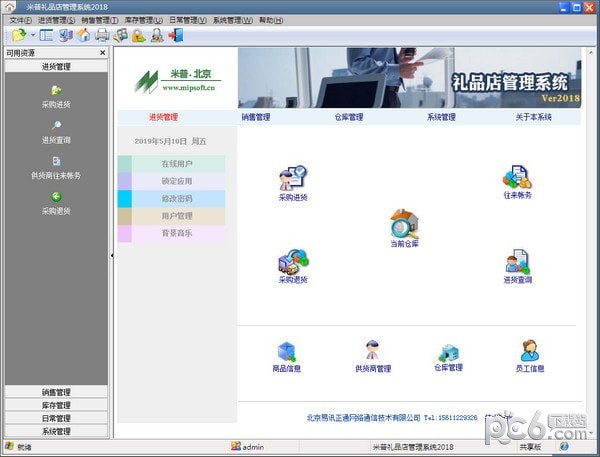
Task: Click the 共享版 status bar entry
Action: click(530, 447)
